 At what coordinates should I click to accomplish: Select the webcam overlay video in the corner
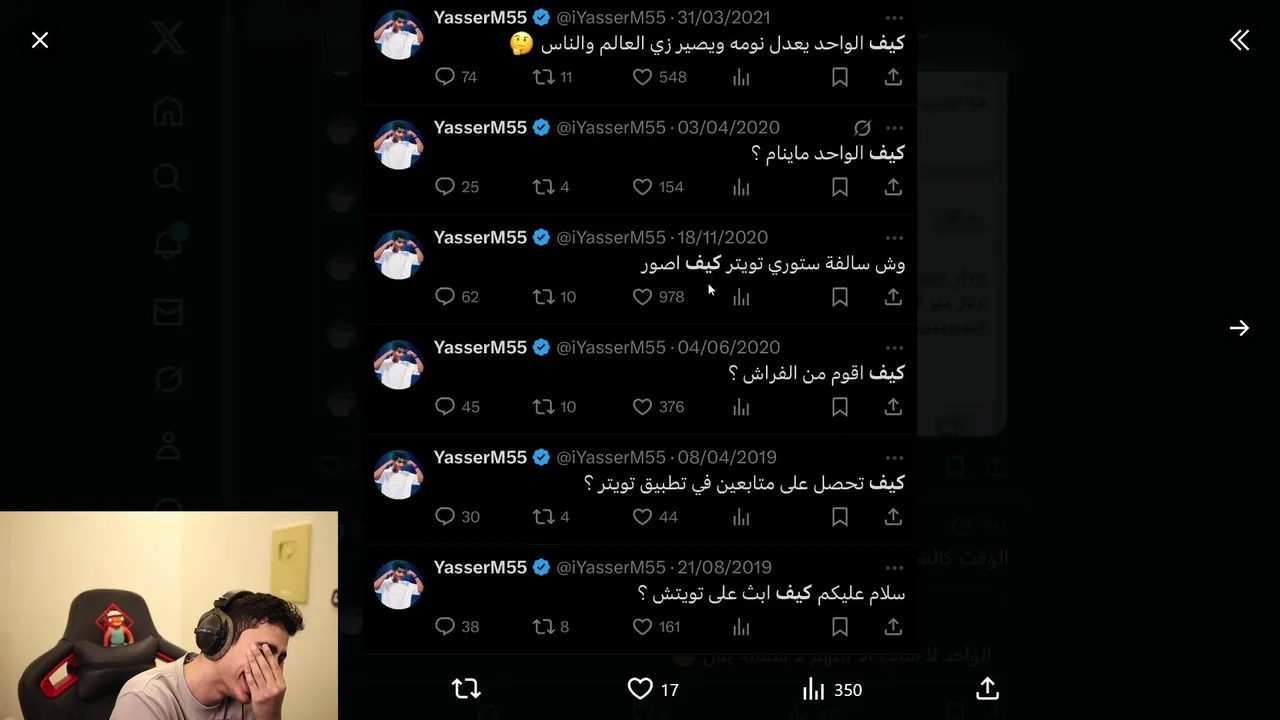tap(169, 616)
